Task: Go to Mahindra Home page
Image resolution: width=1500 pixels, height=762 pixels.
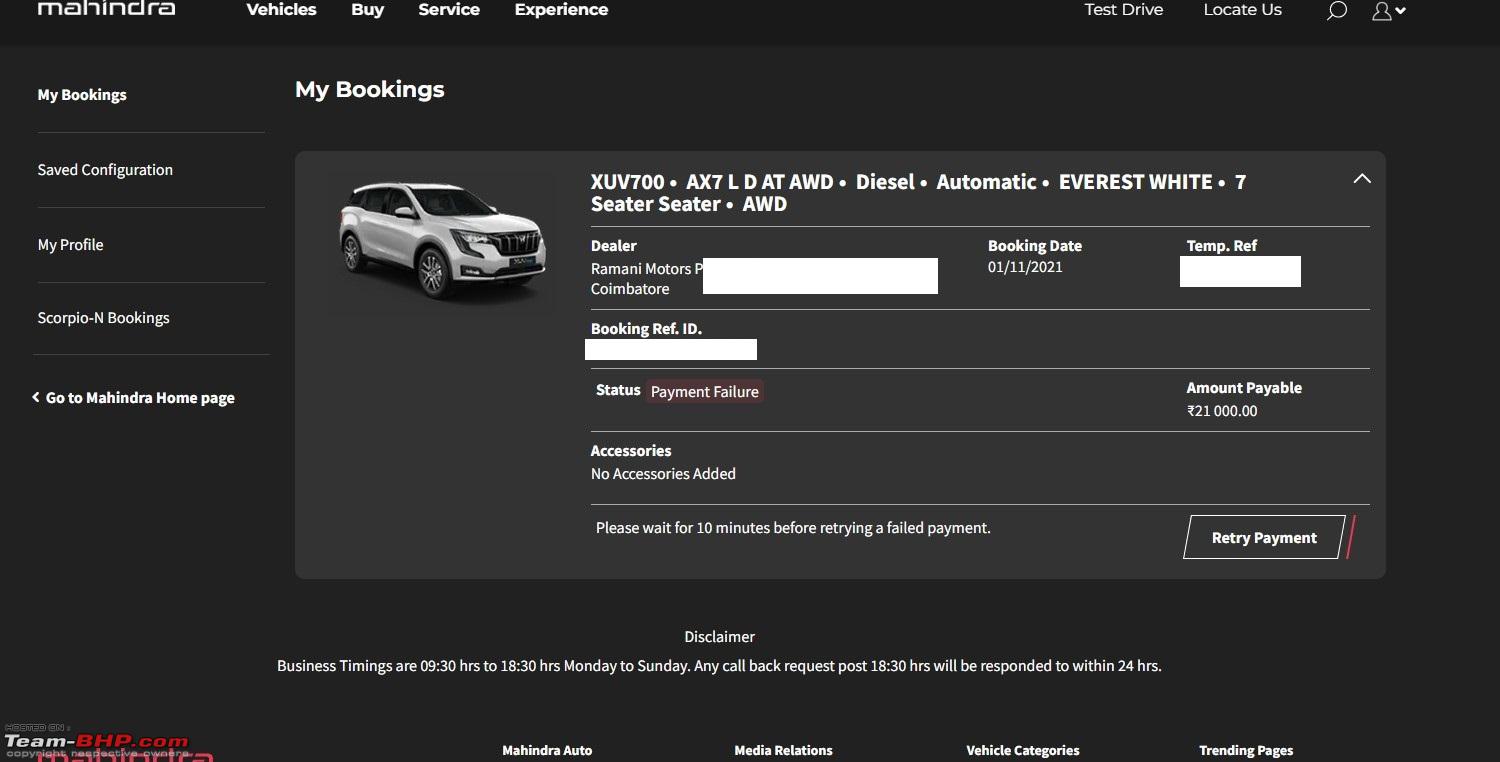Action: (134, 398)
